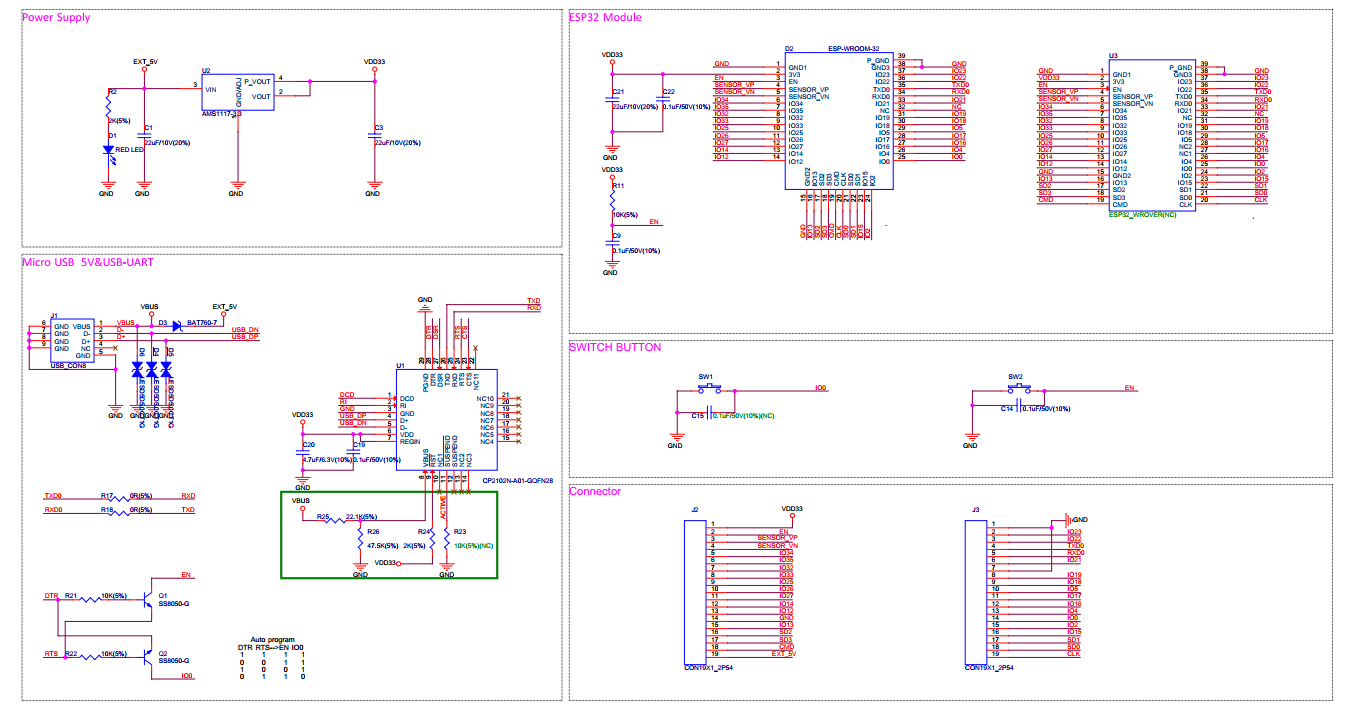Click the 'CON19X1_2P54' label under J2

pyautogui.click(x=708, y=667)
